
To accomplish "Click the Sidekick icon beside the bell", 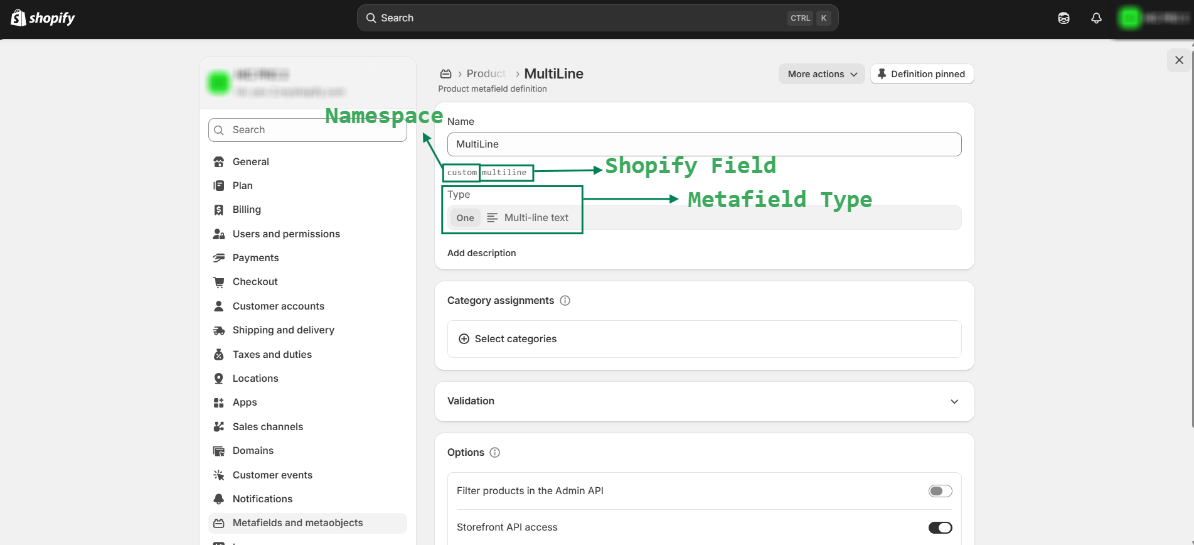I will 1064,18.
